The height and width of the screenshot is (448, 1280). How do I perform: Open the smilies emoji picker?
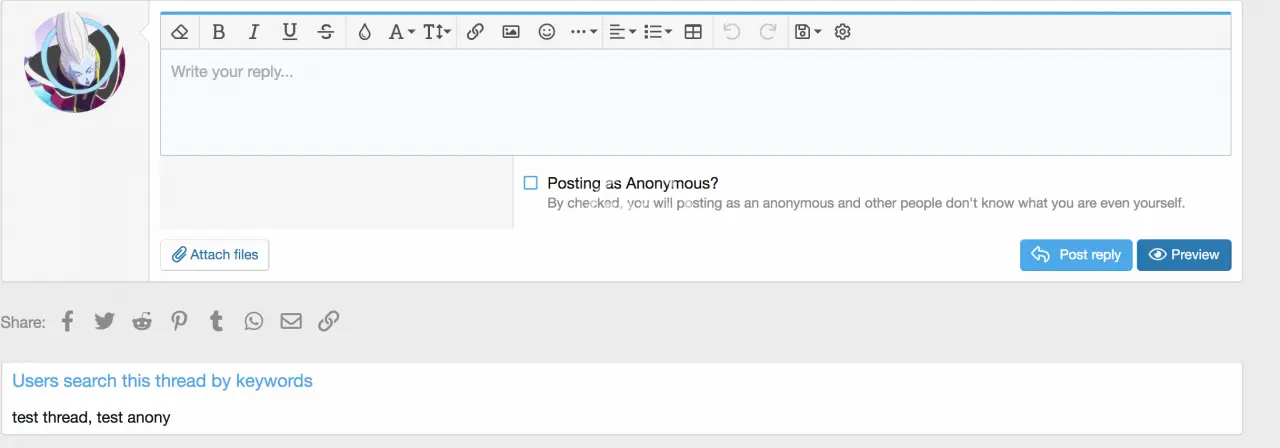point(547,32)
